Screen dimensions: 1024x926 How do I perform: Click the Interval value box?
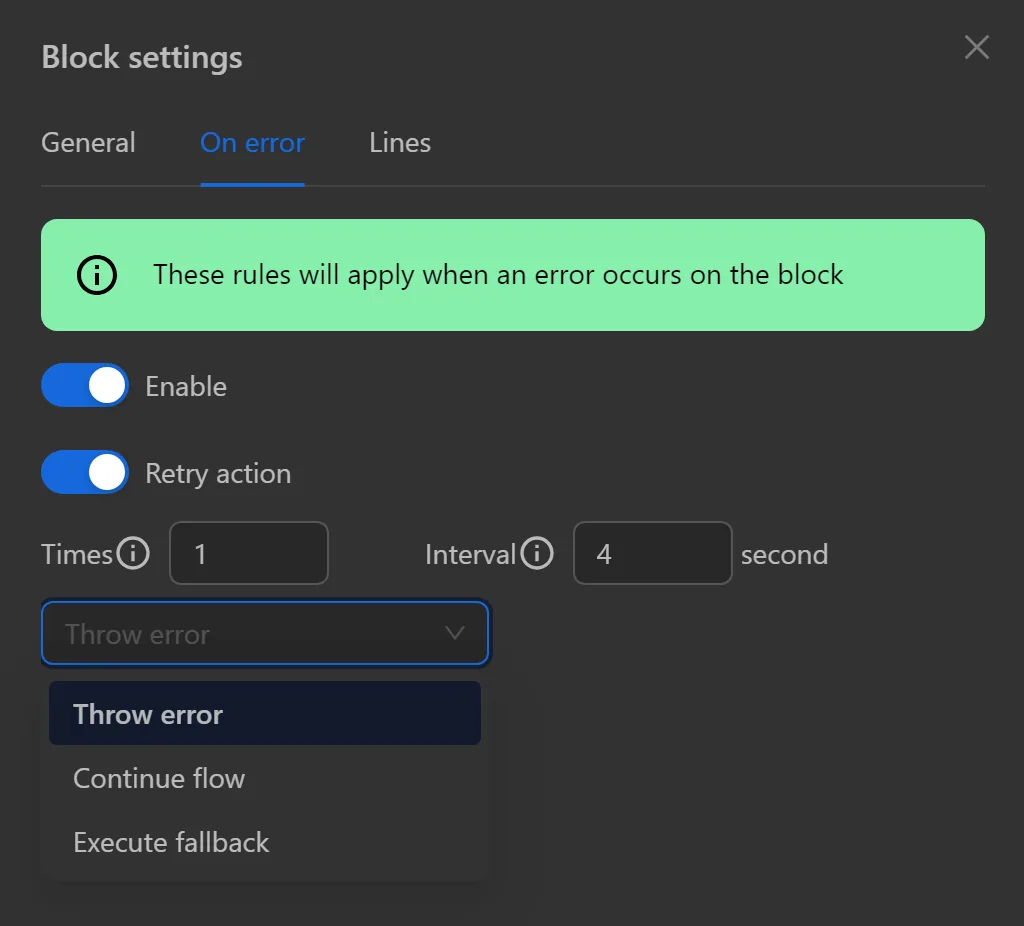pos(652,553)
